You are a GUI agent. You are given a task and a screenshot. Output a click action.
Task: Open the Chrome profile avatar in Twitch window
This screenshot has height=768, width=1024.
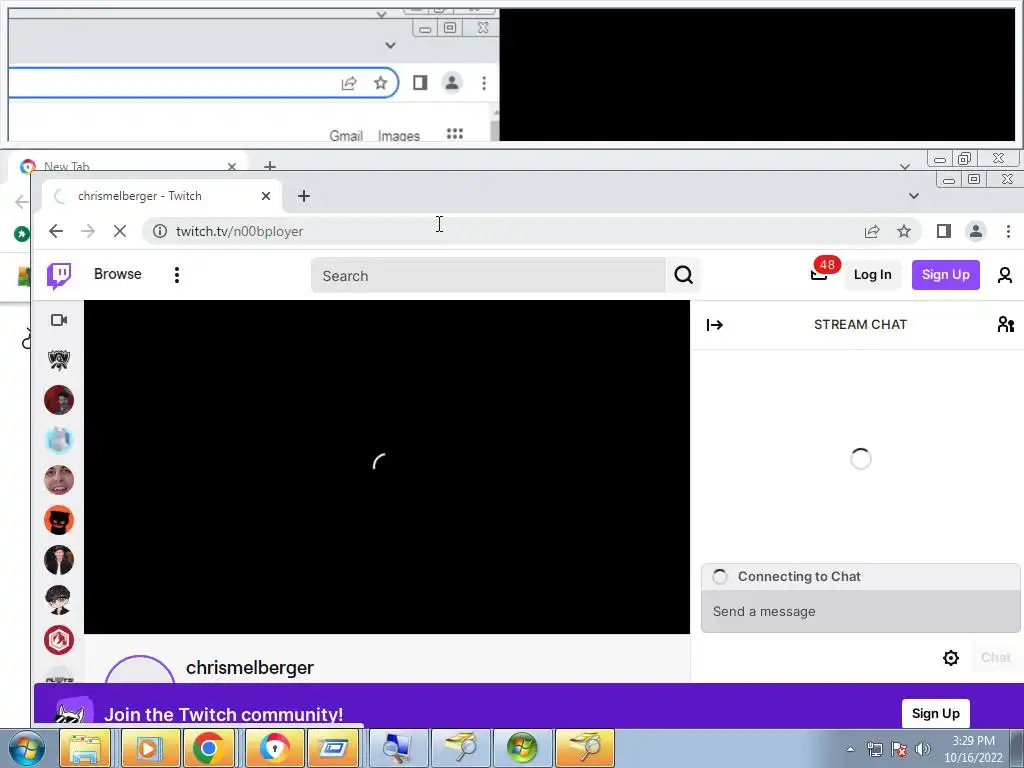point(976,231)
